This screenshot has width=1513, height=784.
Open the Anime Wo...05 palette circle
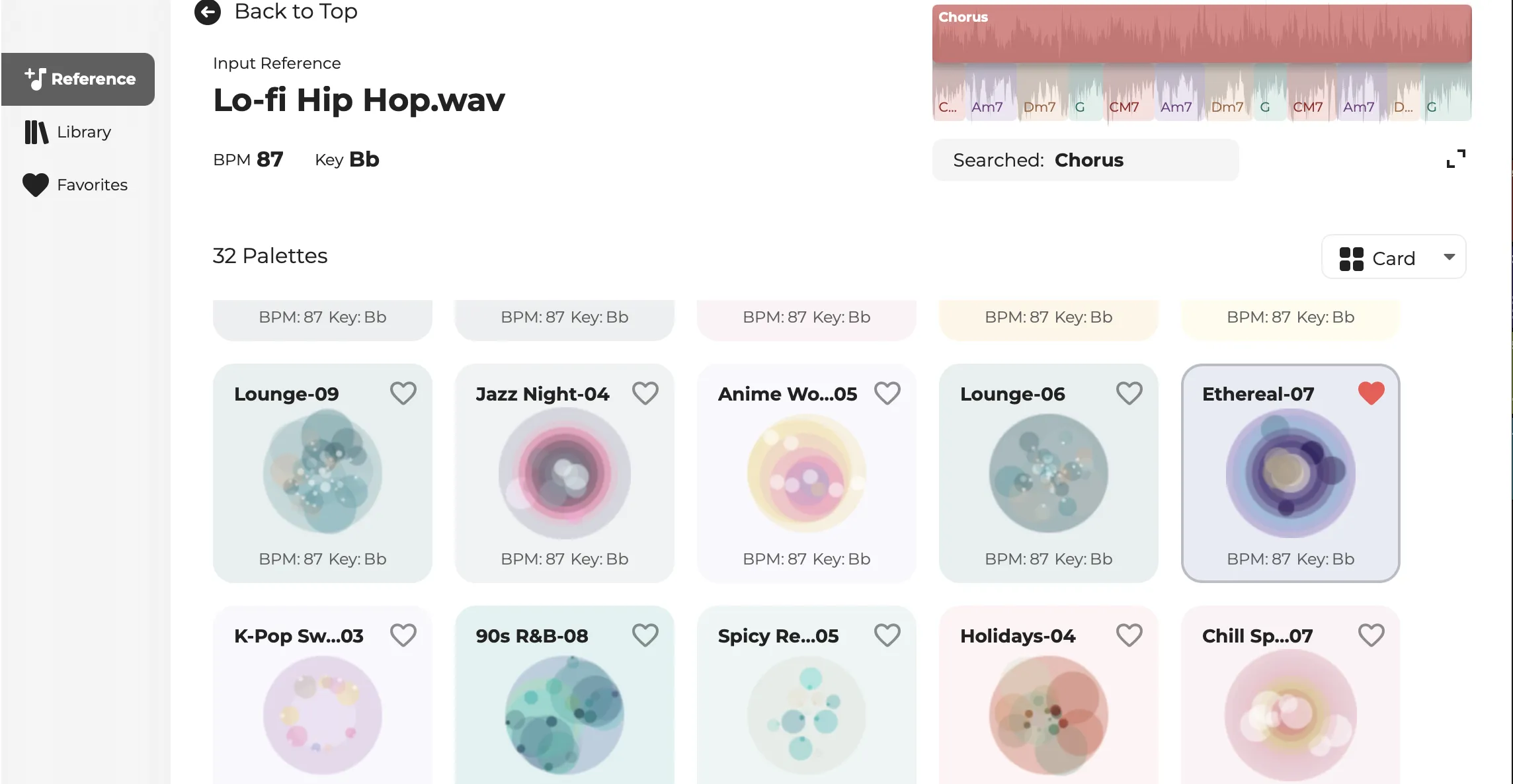point(807,473)
